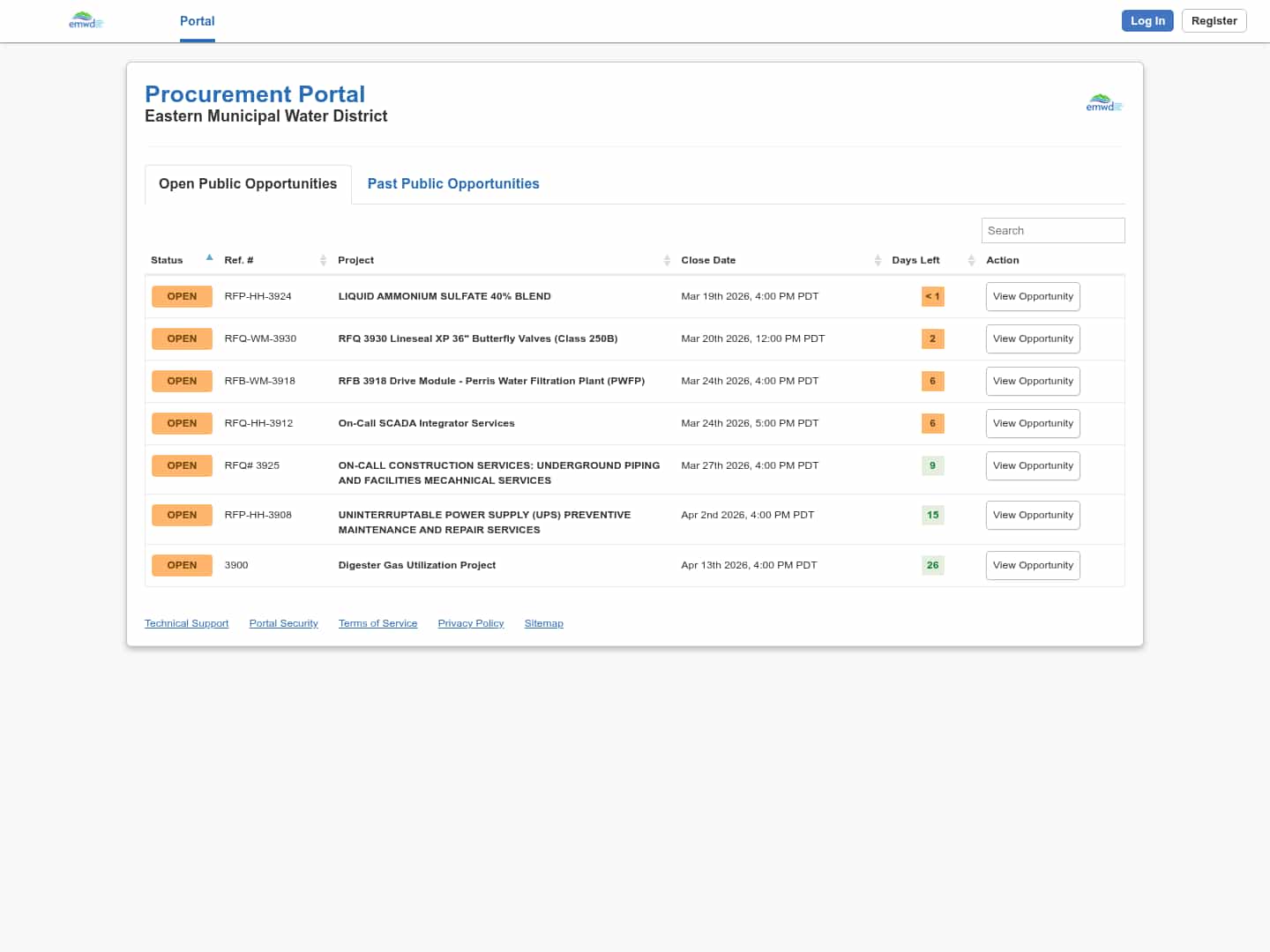Viewport: 1270px width, 952px height.
Task: View Opportunity for Digester Gas Utilization Project
Action: click(x=1032, y=565)
